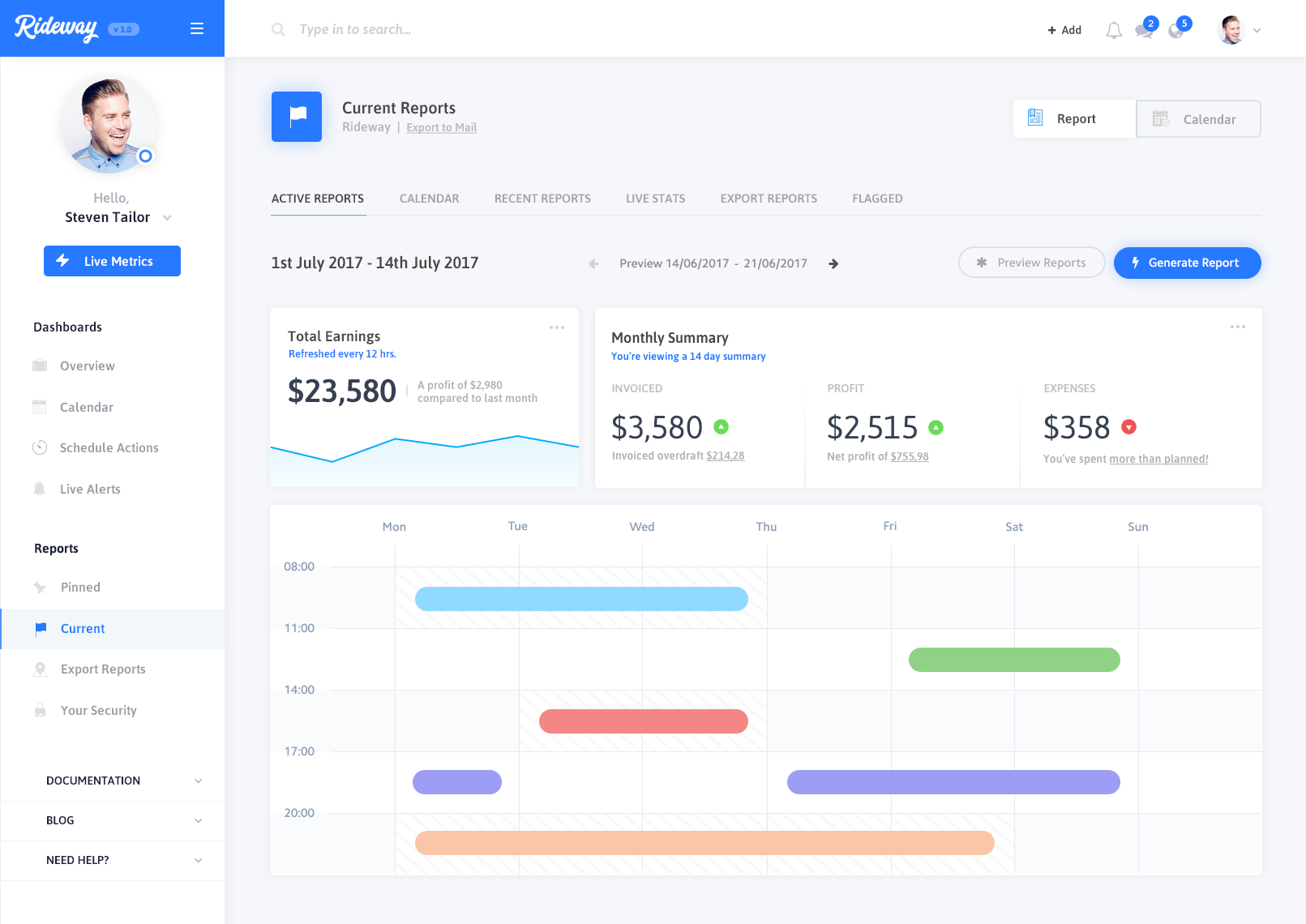Open the top-right user avatar dropdown

pyautogui.click(x=1240, y=30)
